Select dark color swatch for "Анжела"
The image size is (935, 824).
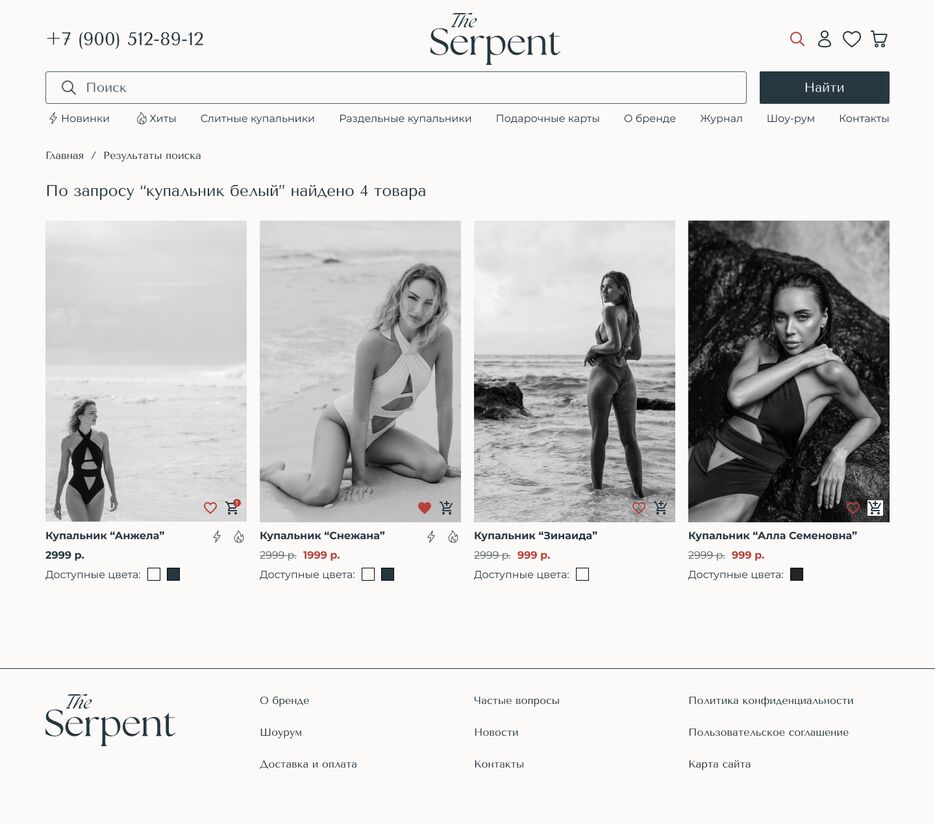click(x=174, y=575)
